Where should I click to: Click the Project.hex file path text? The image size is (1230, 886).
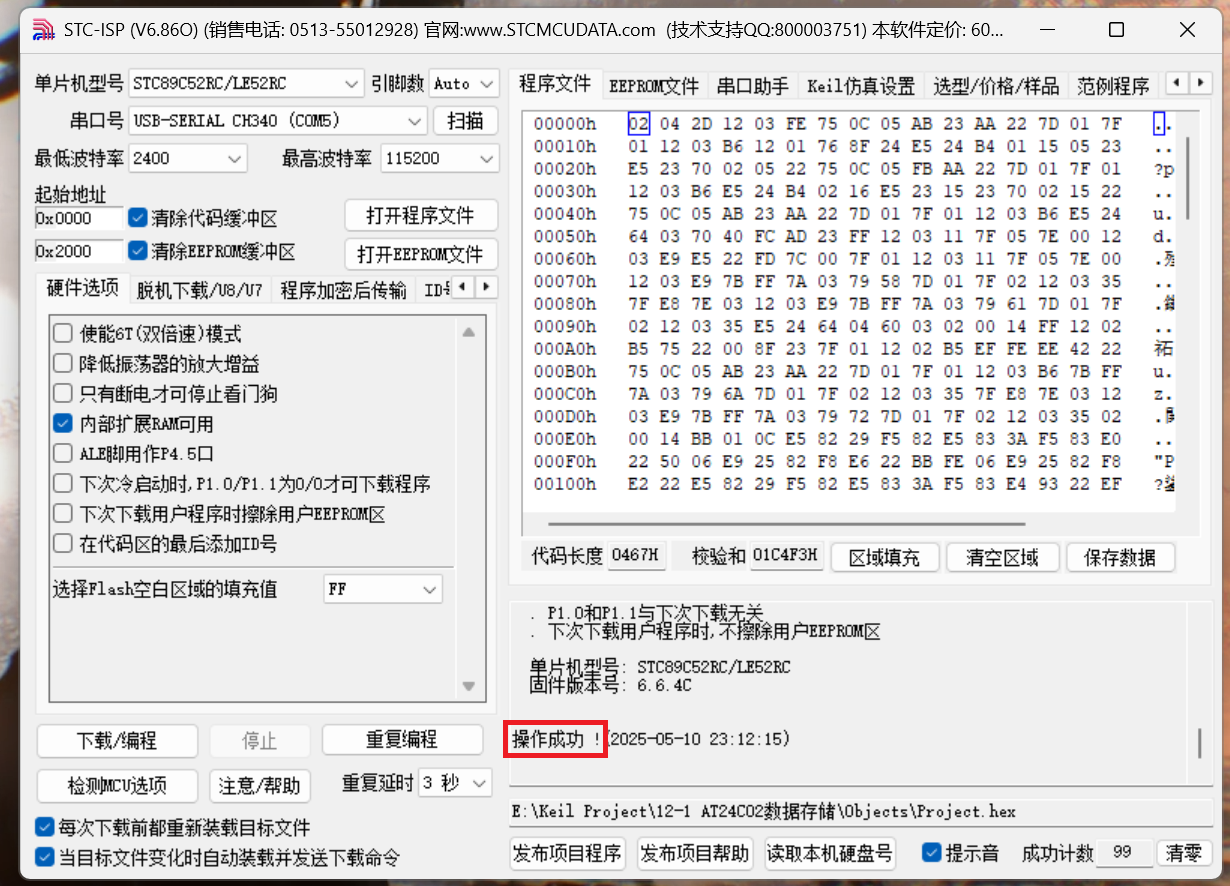[764, 811]
